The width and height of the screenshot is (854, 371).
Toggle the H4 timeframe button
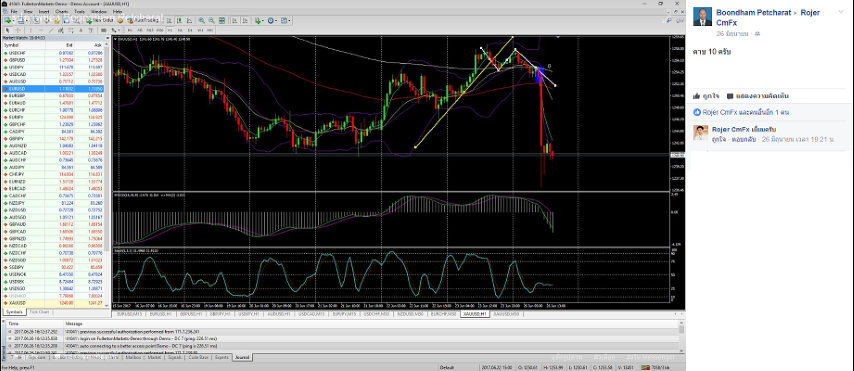pos(180,30)
